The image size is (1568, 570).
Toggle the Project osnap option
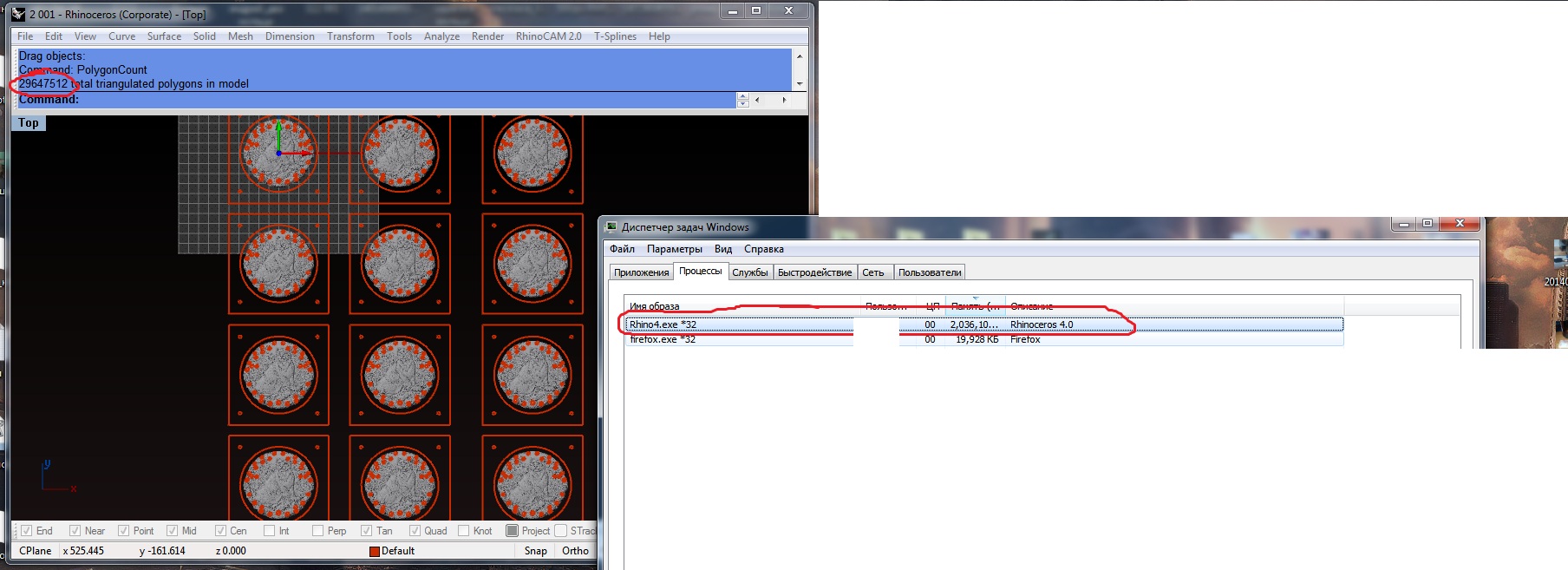pos(512,531)
